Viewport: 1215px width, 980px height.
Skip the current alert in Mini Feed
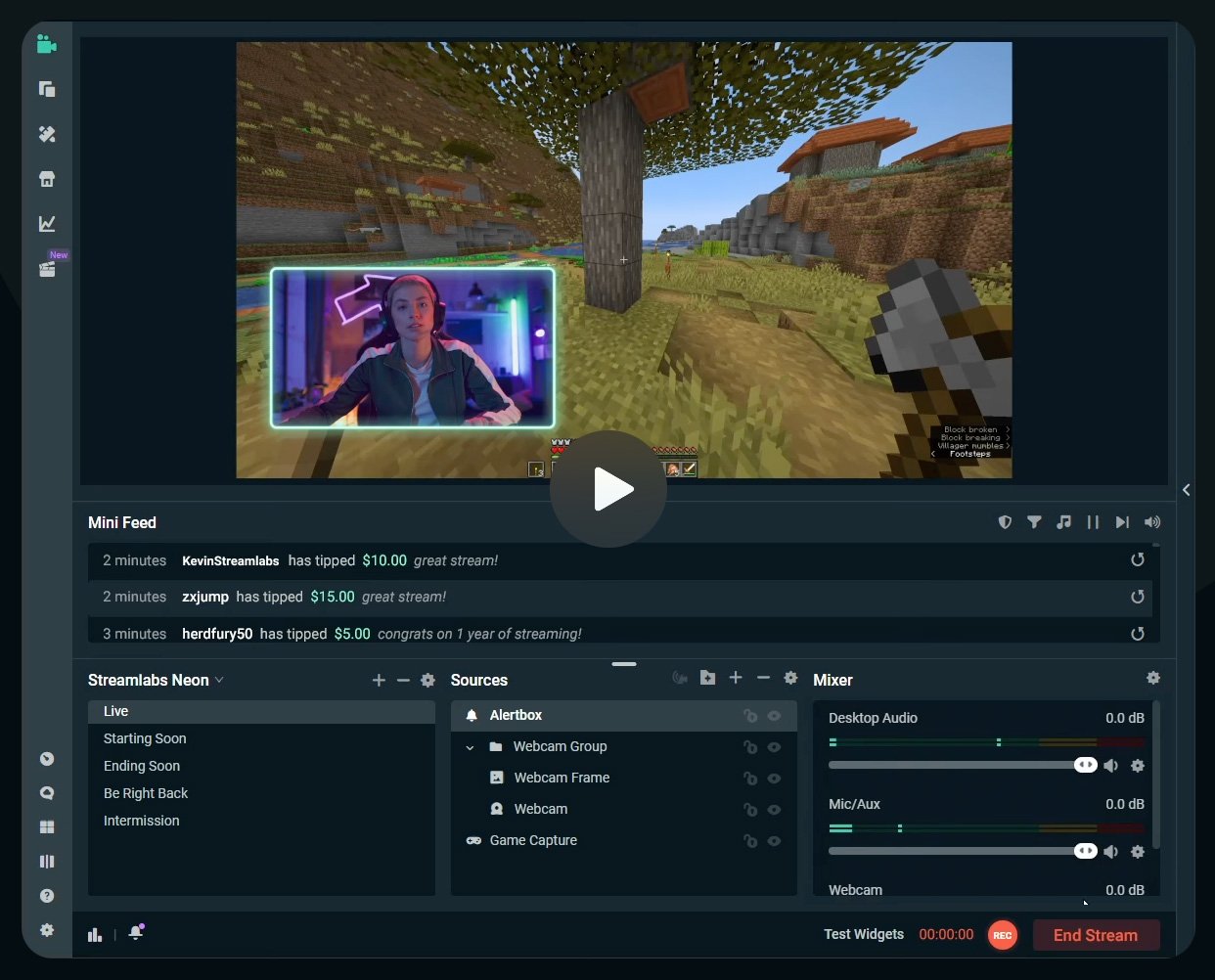coord(1122,522)
